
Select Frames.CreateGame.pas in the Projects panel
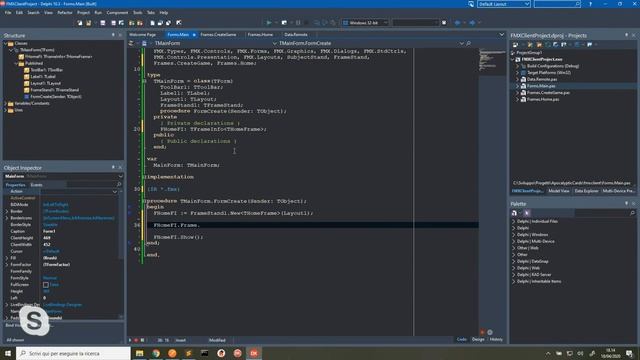[x=548, y=93]
